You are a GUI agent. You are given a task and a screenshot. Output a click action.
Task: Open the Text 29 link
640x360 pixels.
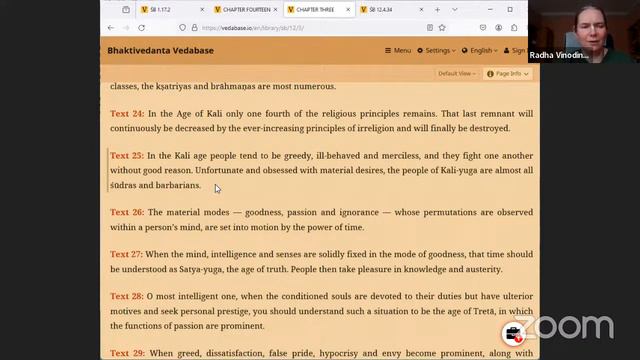(x=127, y=353)
